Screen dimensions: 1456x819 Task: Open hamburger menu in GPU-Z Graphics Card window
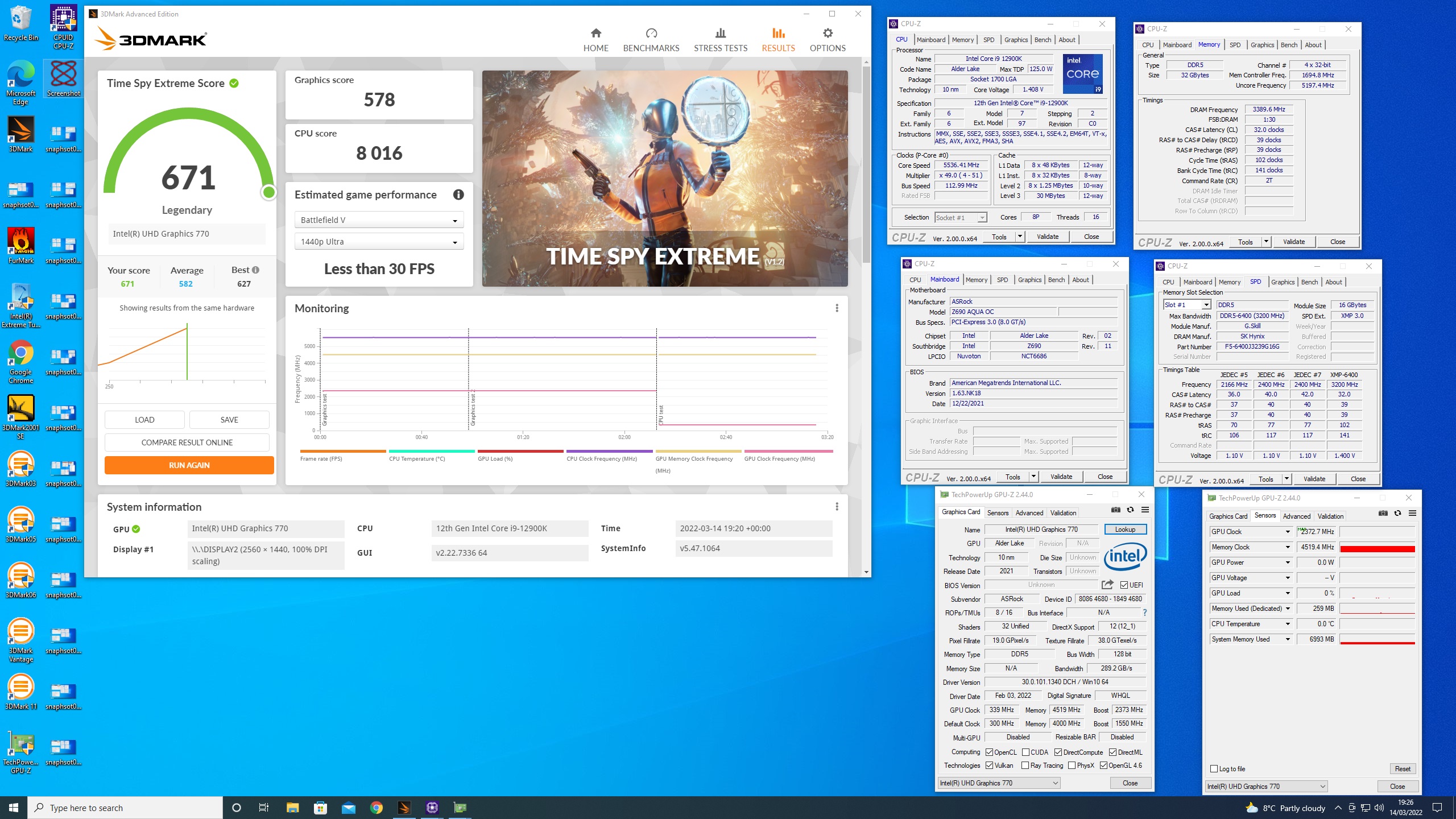[1145, 510]
